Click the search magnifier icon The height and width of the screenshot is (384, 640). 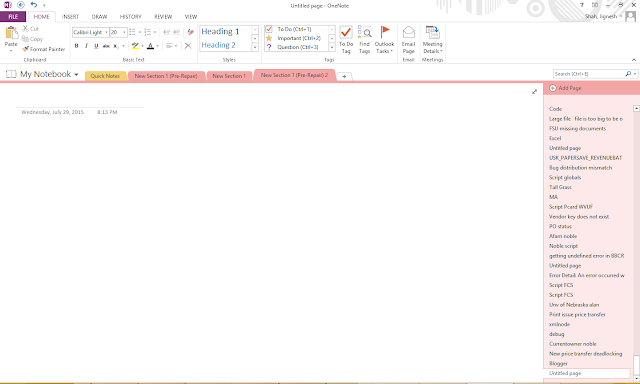click(x=628, y=74)
